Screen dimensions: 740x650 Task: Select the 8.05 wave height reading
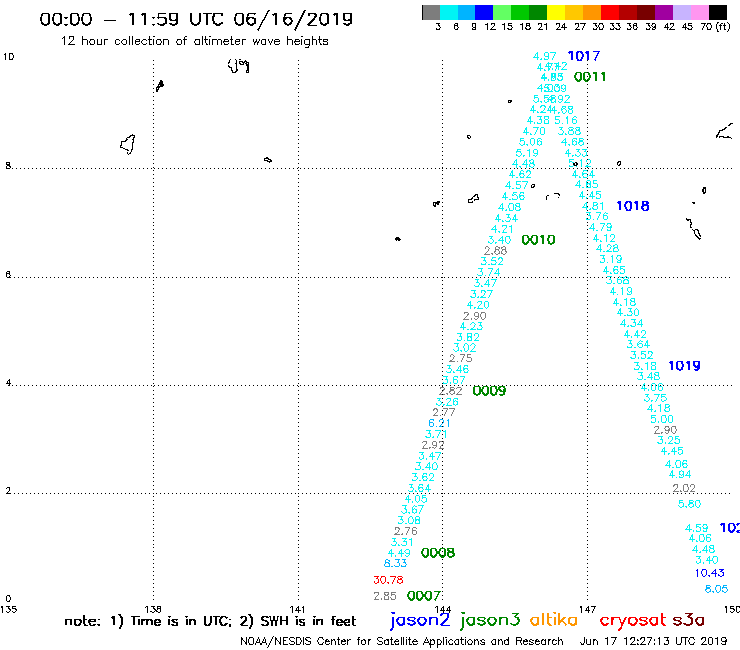click(x=716, y=589)
